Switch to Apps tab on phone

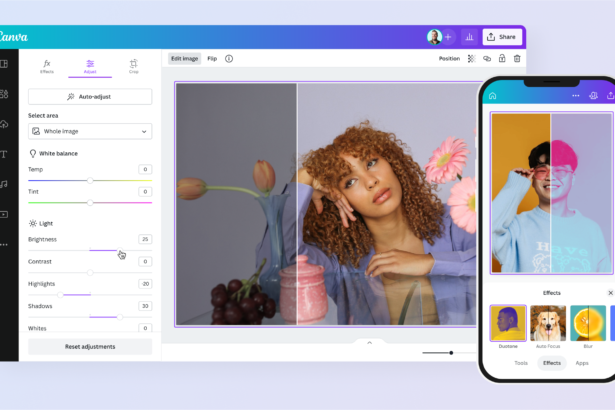coord(582,363)
